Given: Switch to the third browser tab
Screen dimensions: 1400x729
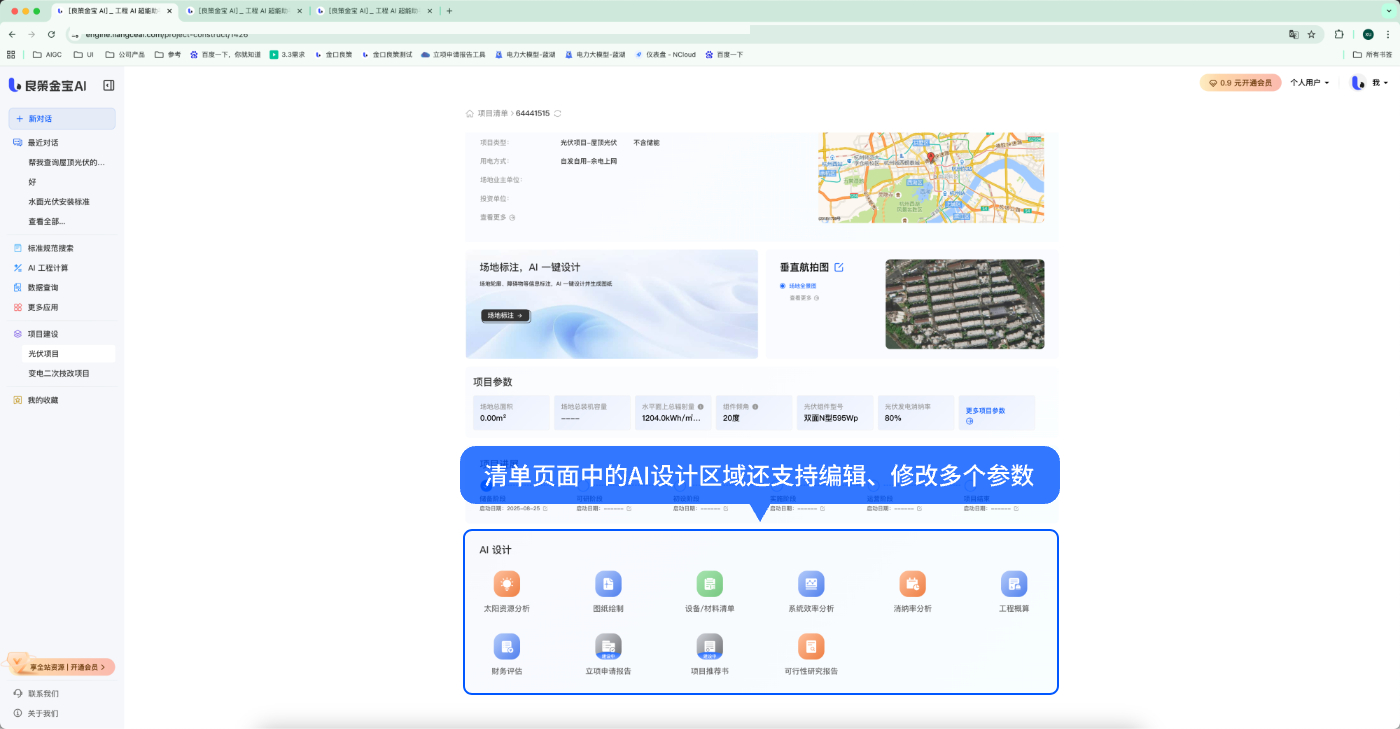Looking at the screenshot, I should point(375,11).
